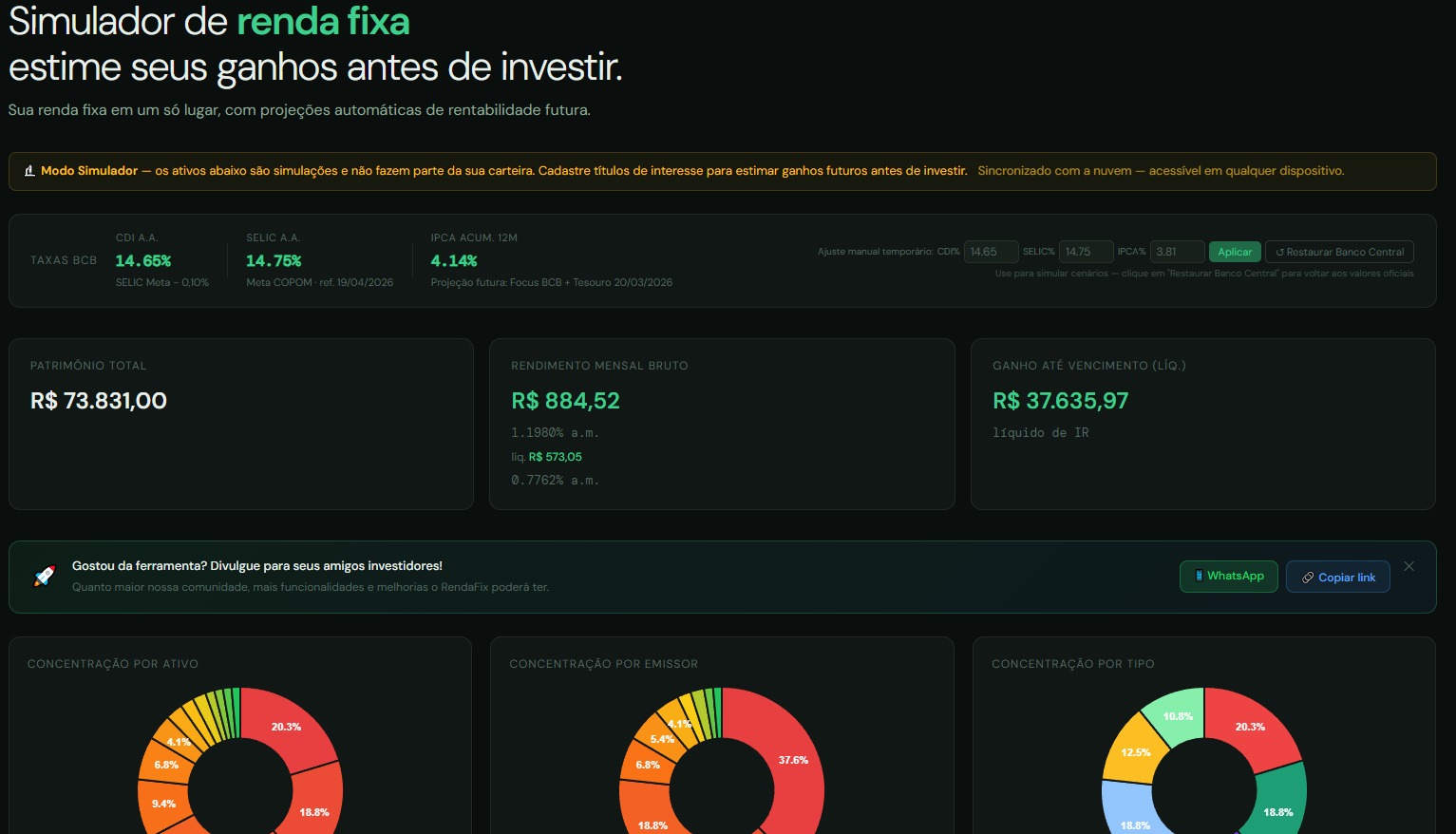Click the yellow 12.5% slice in Concentração por Tipo
This screenshot has height=834, width=1456.
tap(1134, 751)
